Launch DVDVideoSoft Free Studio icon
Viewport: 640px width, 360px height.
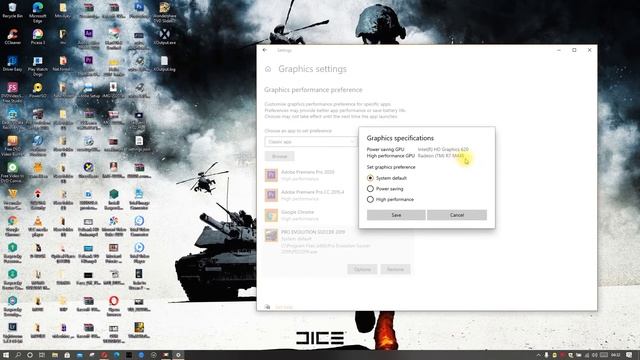pos(12,92)
